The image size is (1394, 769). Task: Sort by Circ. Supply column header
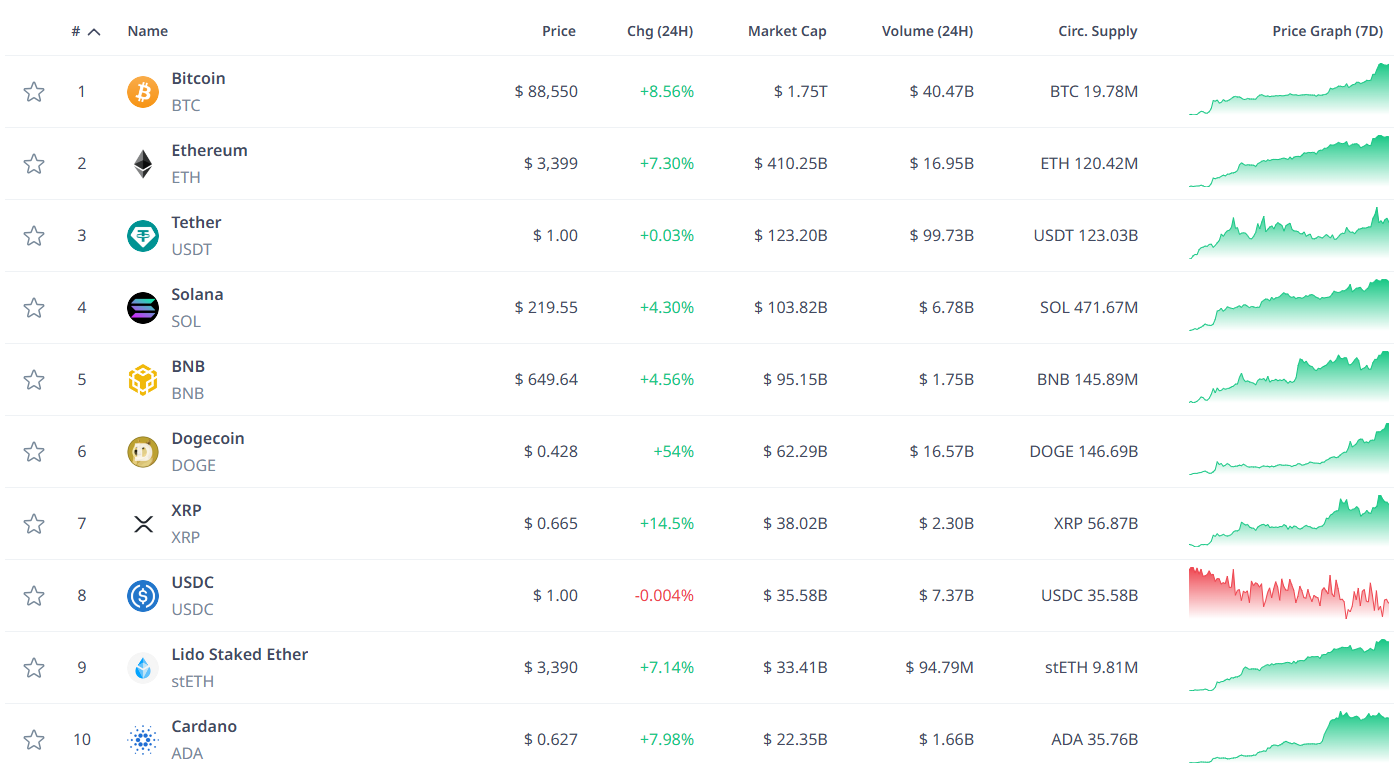click(1098, 31)
